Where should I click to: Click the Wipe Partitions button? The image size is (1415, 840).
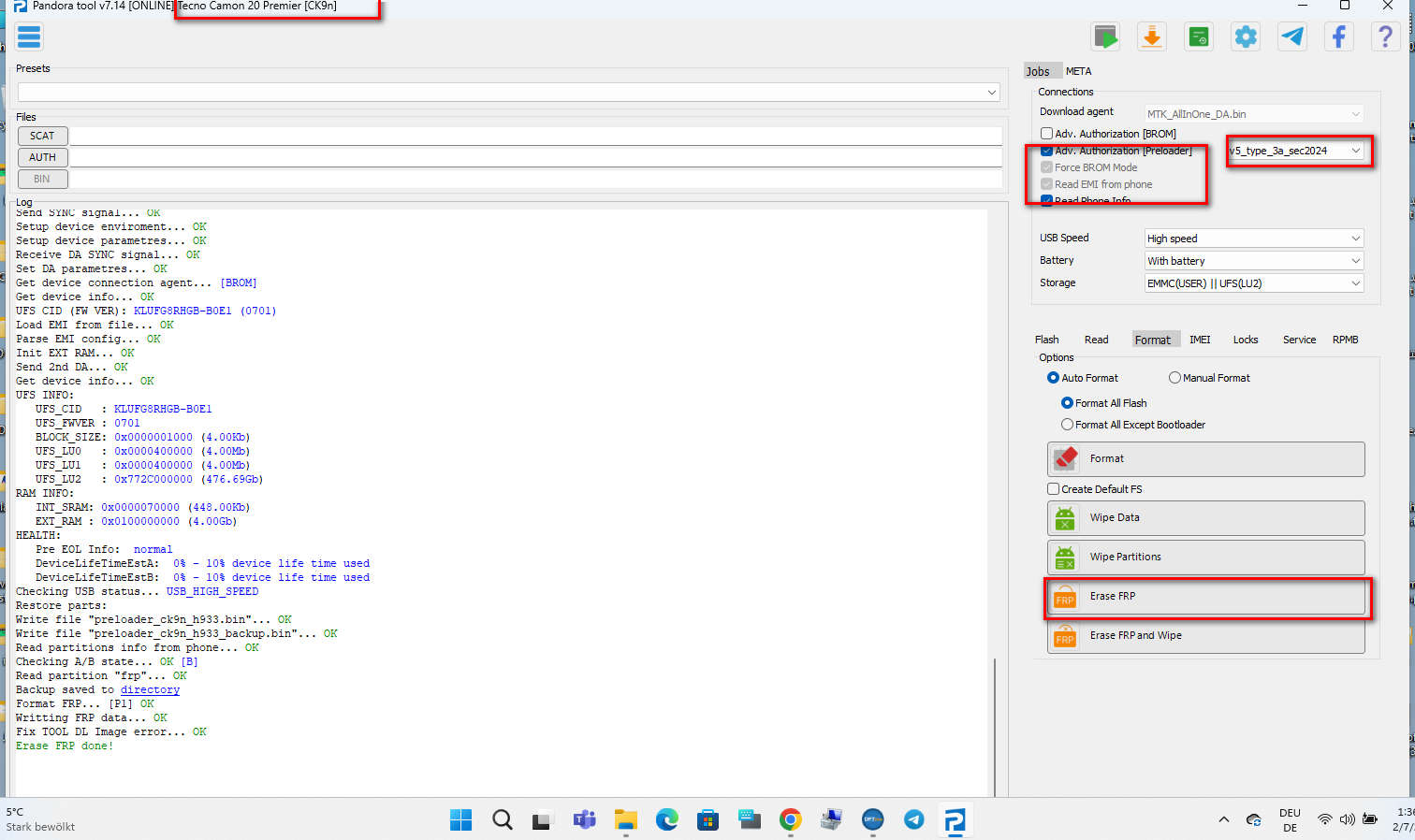pyautogui.click(x=1205, y=558)
